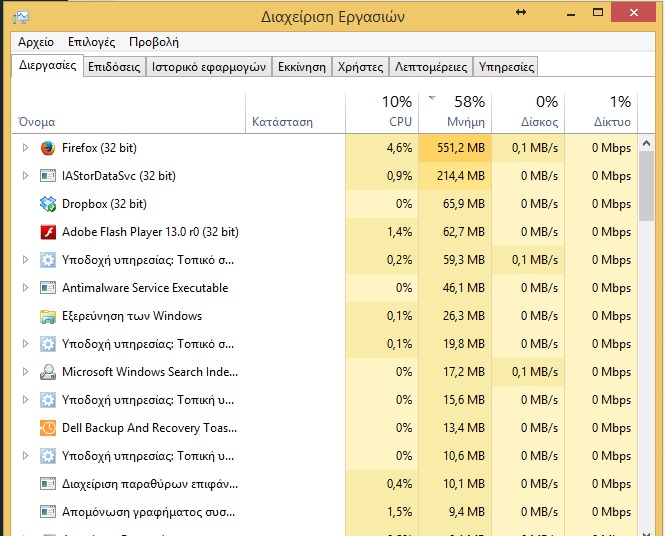Screen dimensions: 665x536
Task: Expand the service host row using 59,3 MB
Action: 25,260
